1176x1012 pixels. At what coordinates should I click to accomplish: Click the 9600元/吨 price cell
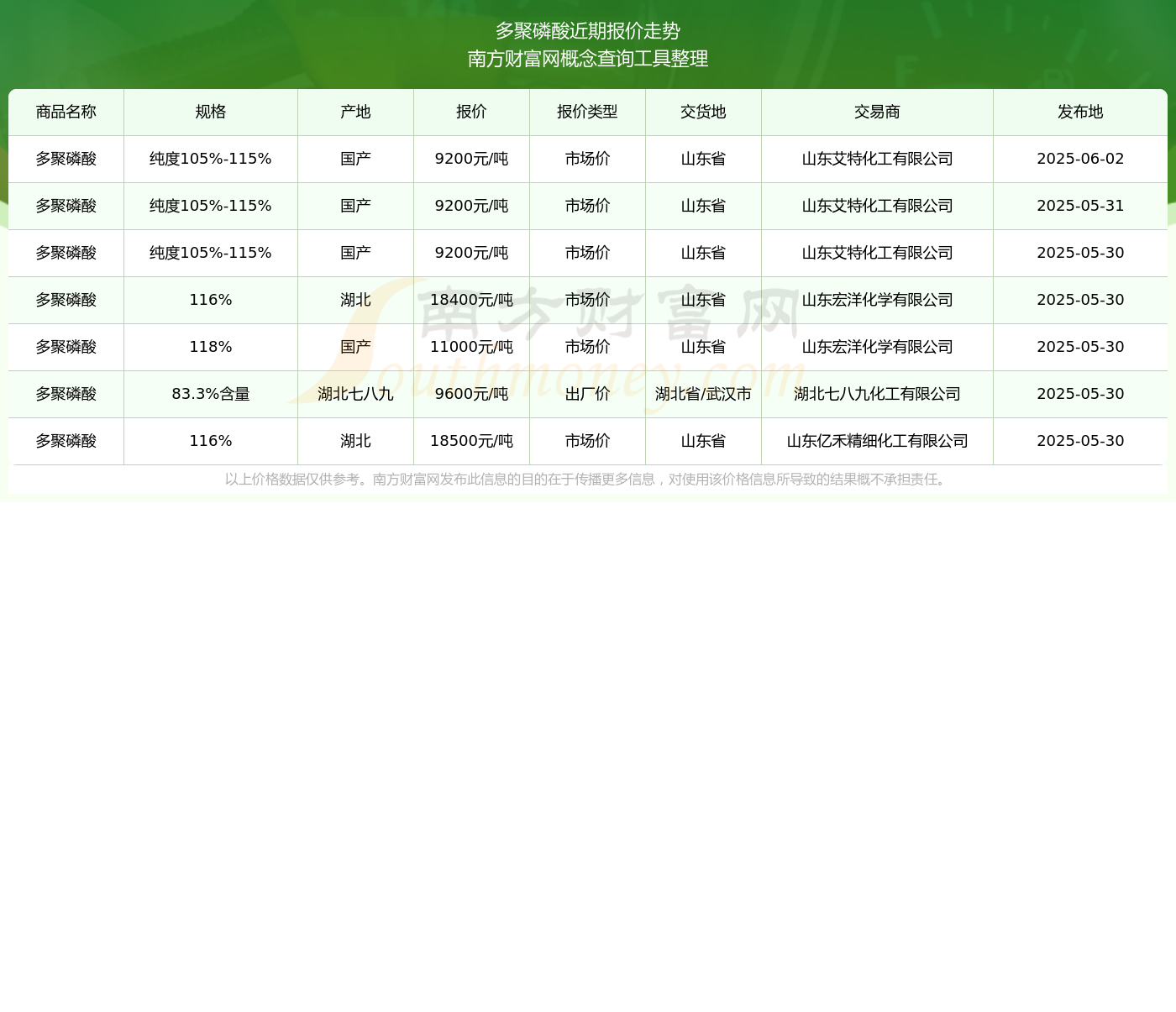(x=471, y=394)
